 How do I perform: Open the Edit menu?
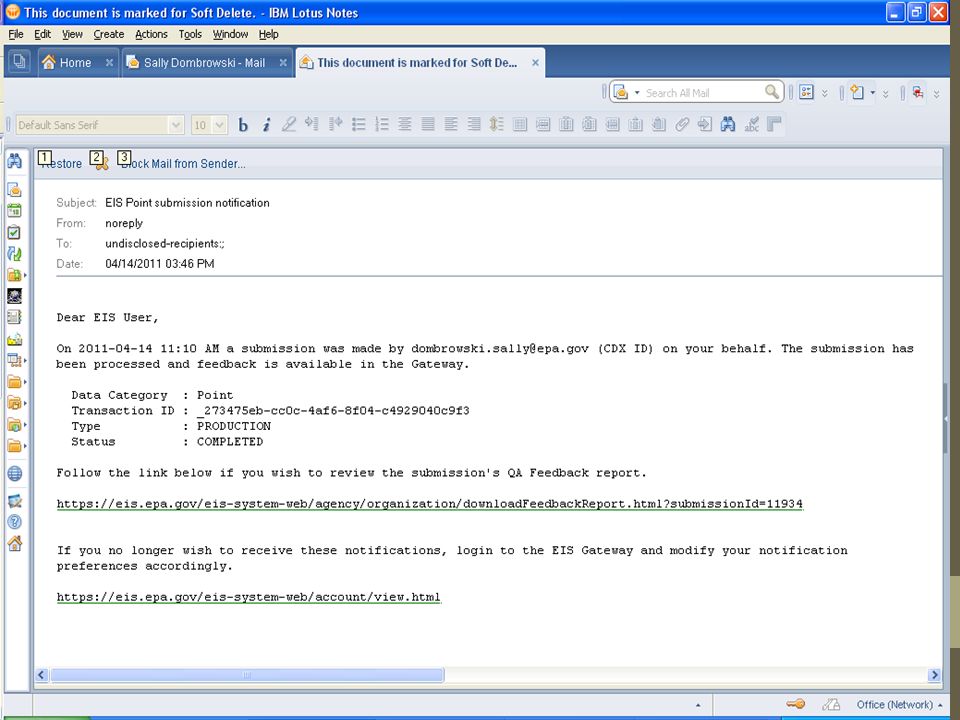click(x=42, y=34)
